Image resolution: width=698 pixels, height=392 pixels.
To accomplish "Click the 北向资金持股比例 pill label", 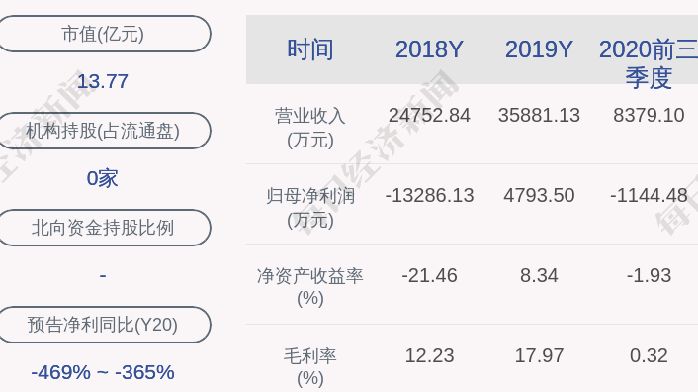I will [103, 228].
